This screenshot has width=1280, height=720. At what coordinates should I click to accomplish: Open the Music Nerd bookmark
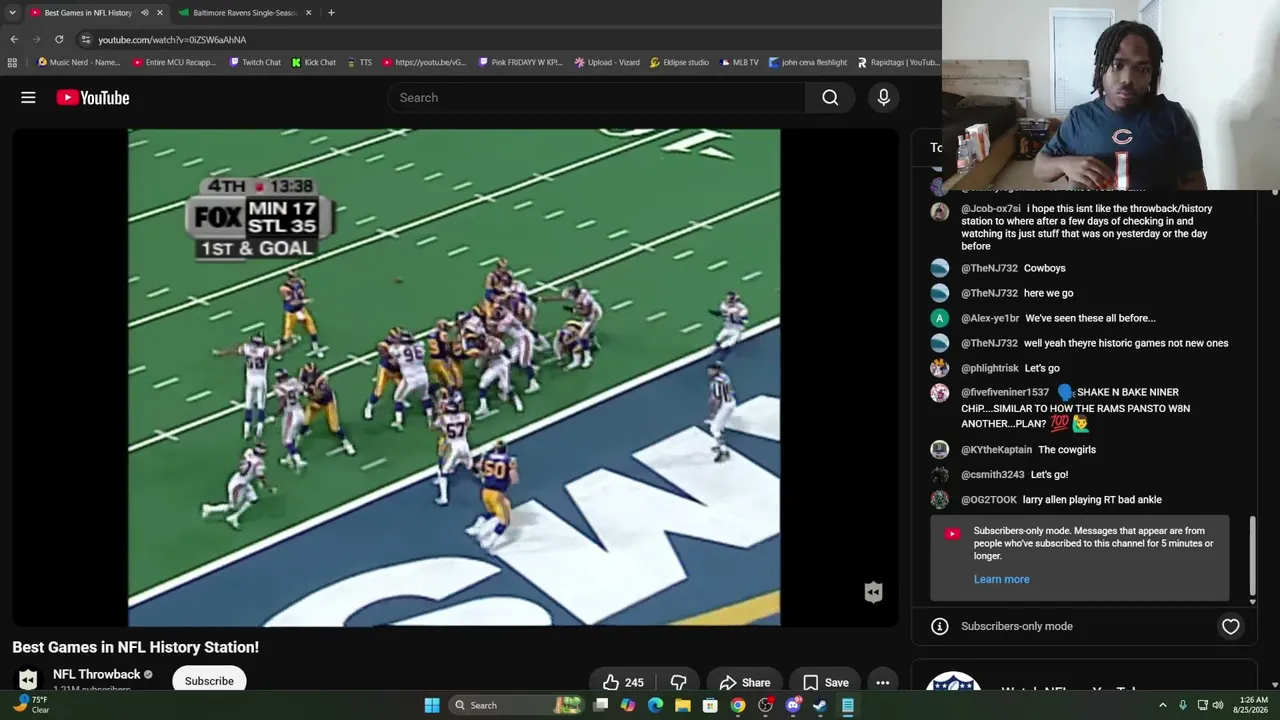(78, 62)
